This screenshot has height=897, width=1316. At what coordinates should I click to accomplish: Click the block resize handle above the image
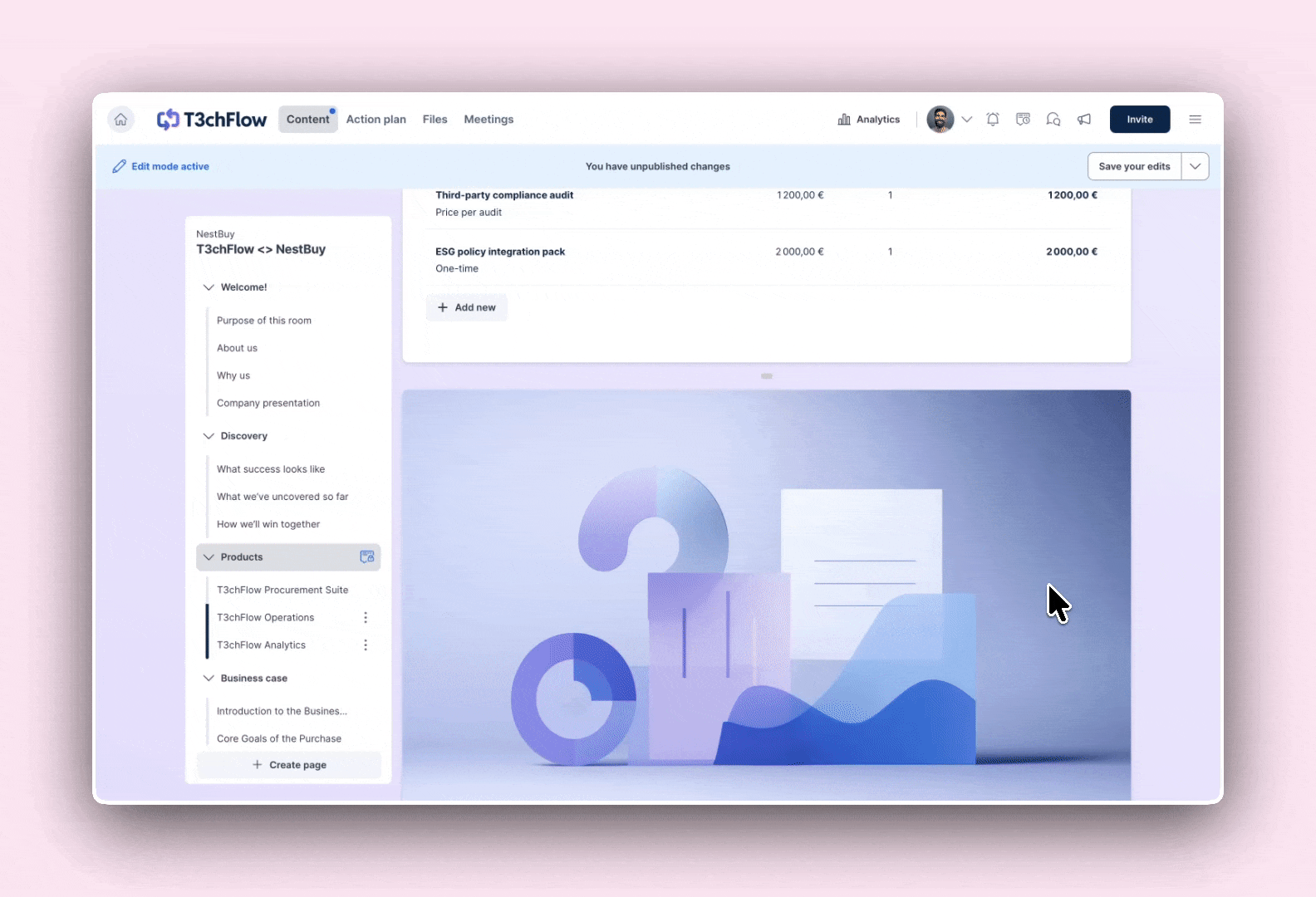(766, 376)
